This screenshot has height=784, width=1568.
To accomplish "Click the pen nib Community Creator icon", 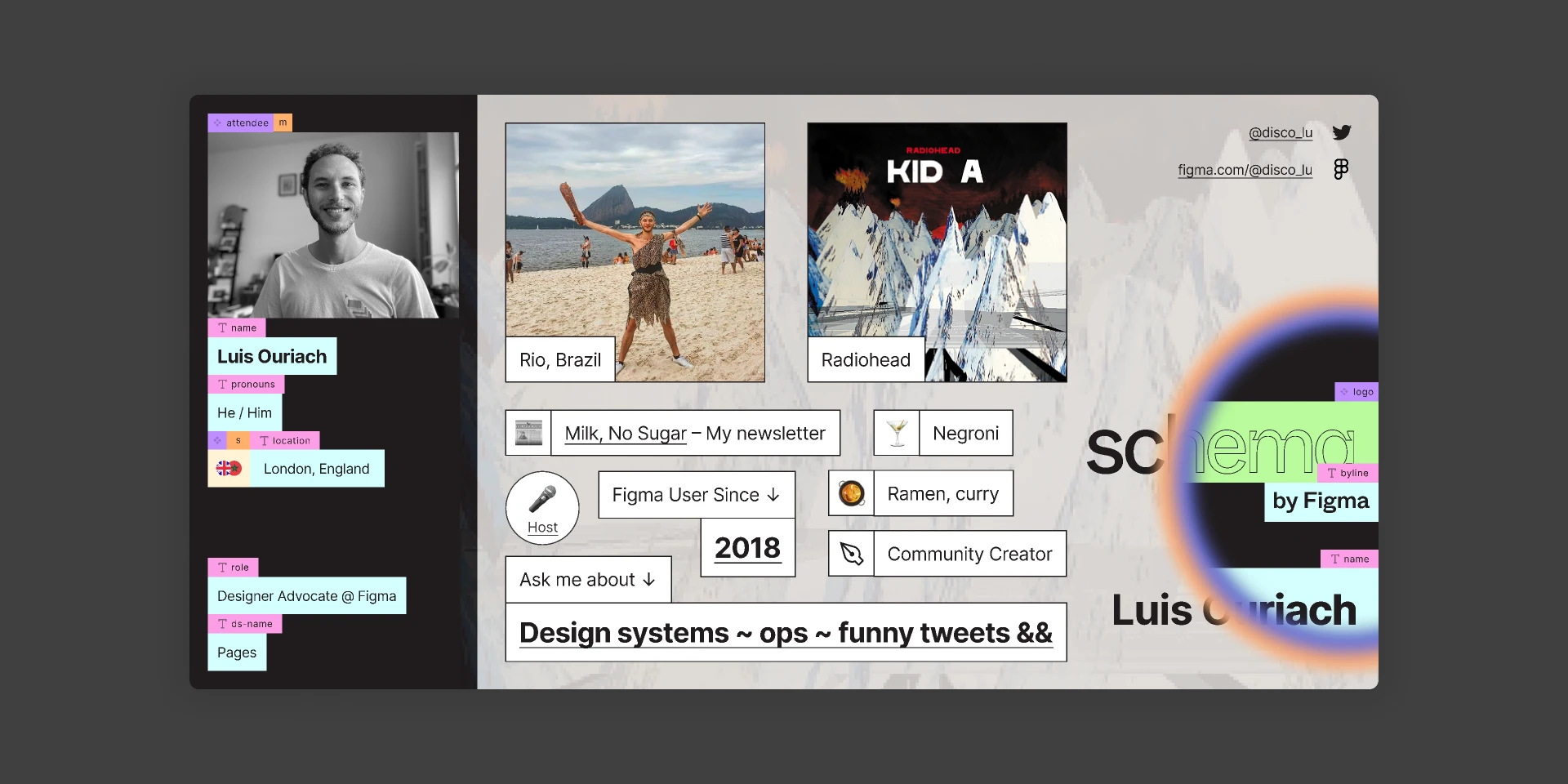I will click(x=852, y=554).
